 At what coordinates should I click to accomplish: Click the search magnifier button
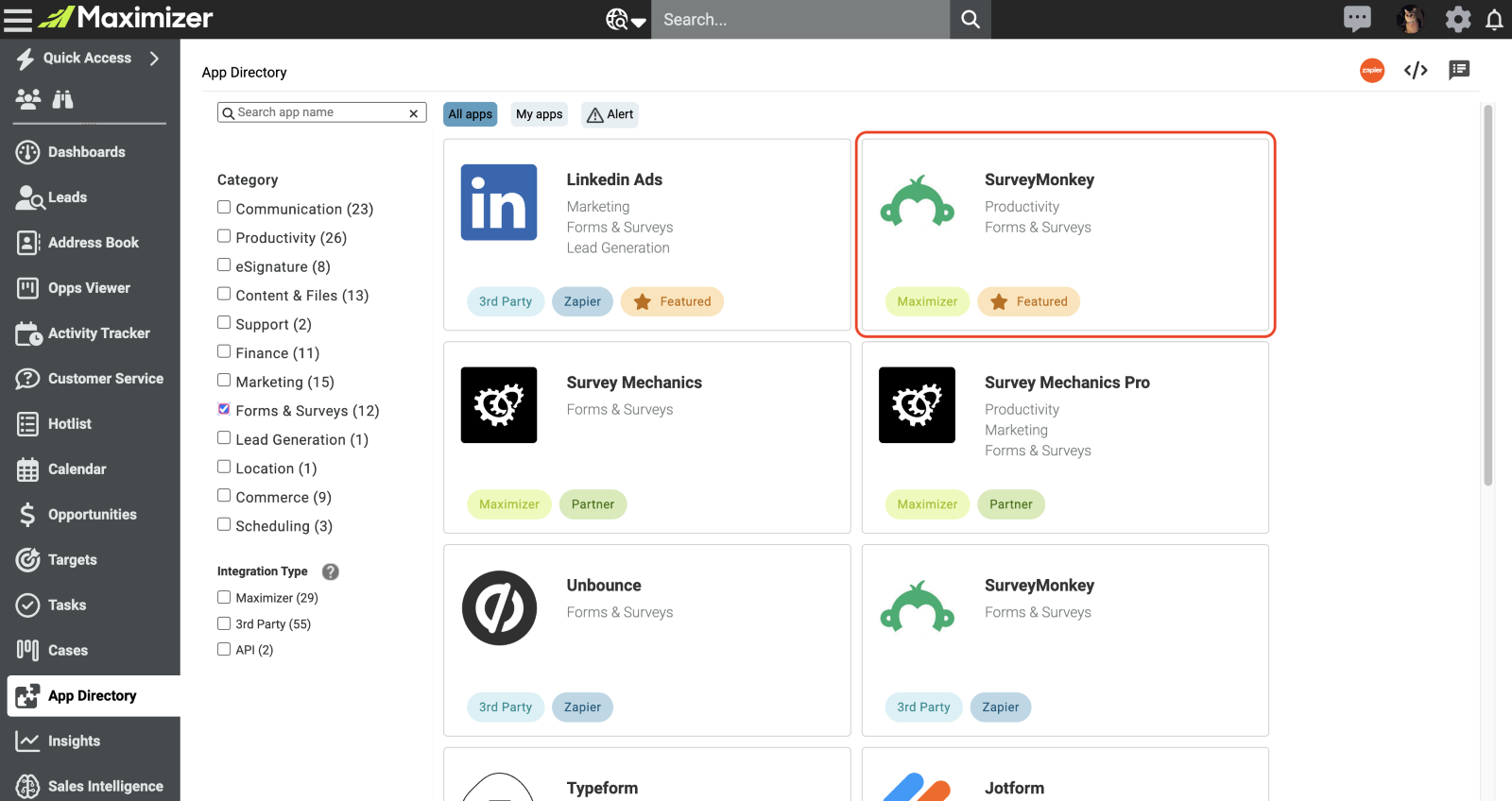pos(971,19)
